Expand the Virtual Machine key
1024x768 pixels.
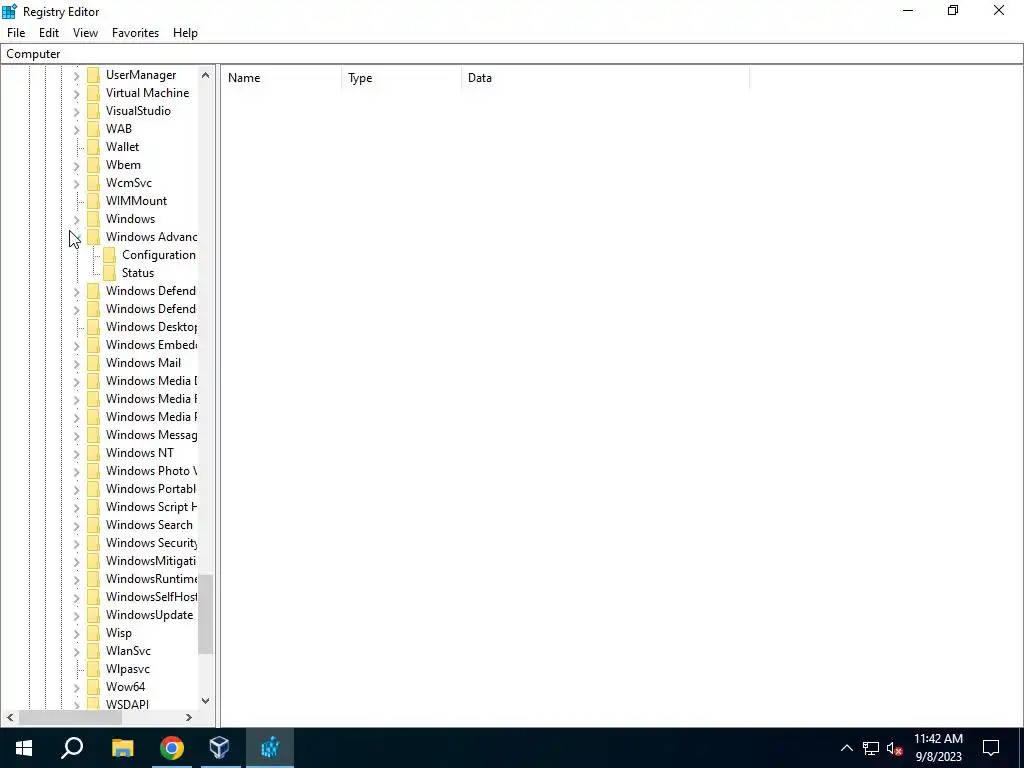[x=76, y=93]
